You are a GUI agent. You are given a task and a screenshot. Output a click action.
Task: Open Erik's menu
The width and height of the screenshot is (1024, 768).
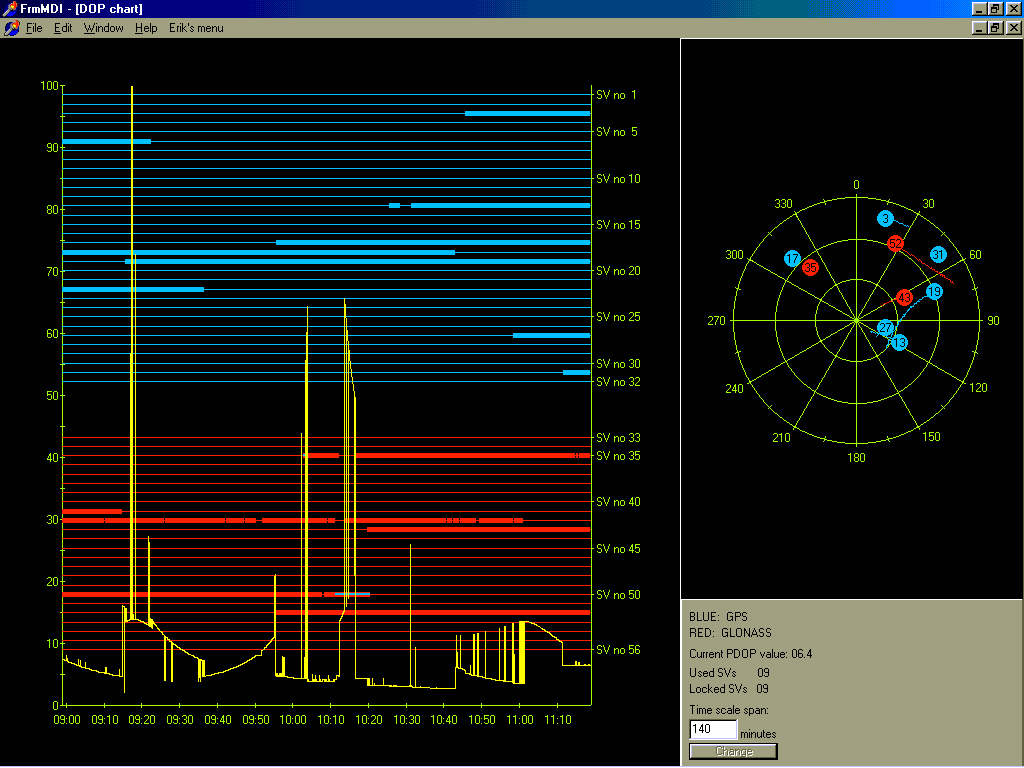pos(196,28)
